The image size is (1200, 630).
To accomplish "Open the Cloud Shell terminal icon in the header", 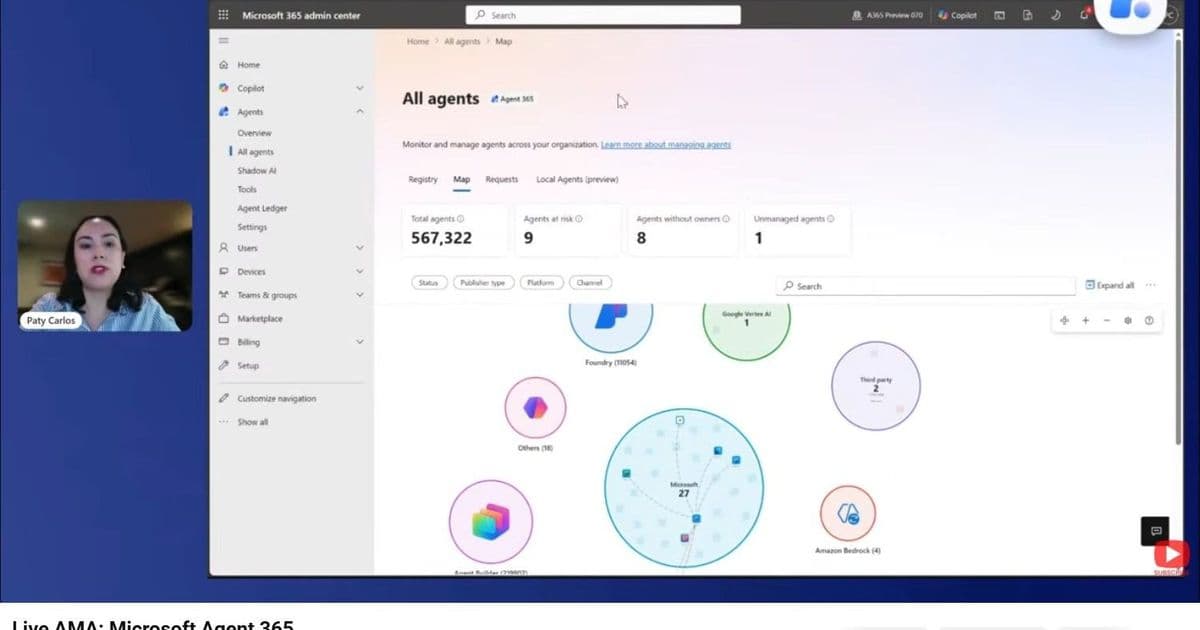I will [999, 15].
